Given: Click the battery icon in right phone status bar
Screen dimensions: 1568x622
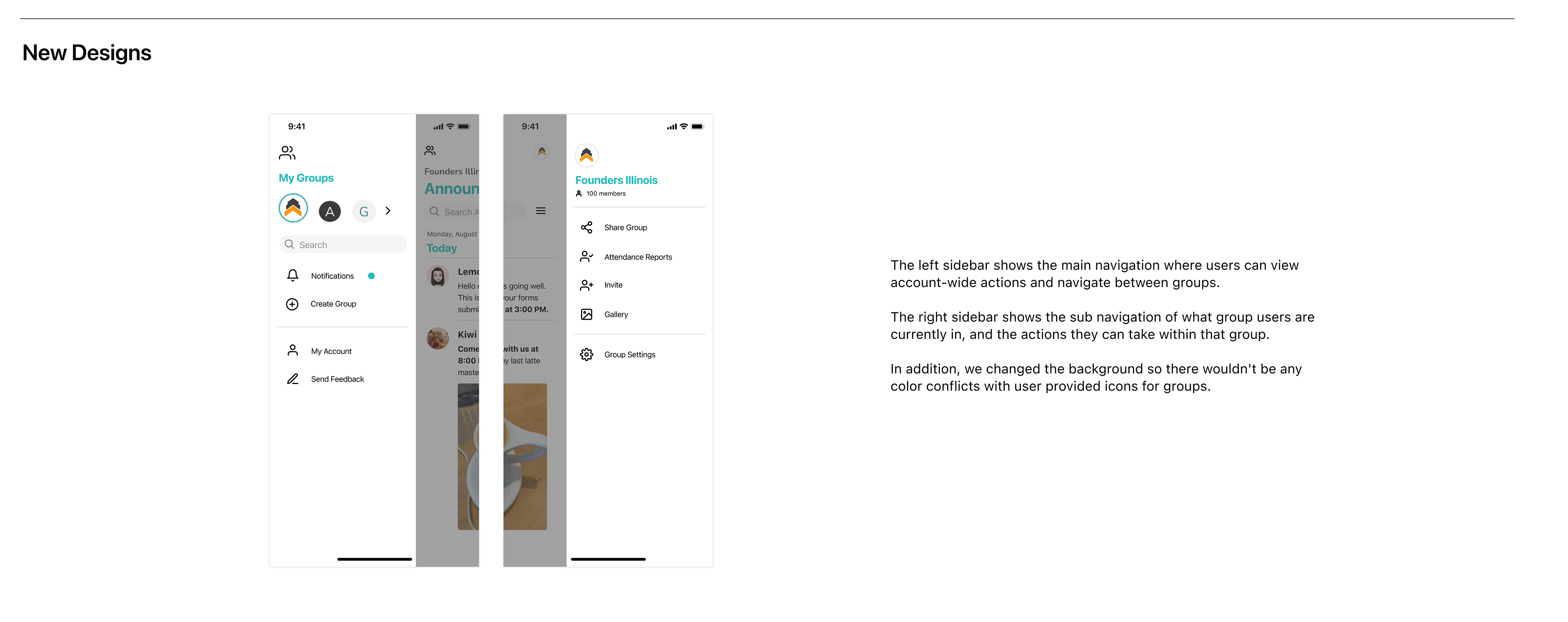Looking at the screenshot, I should [x=697, y=127].
